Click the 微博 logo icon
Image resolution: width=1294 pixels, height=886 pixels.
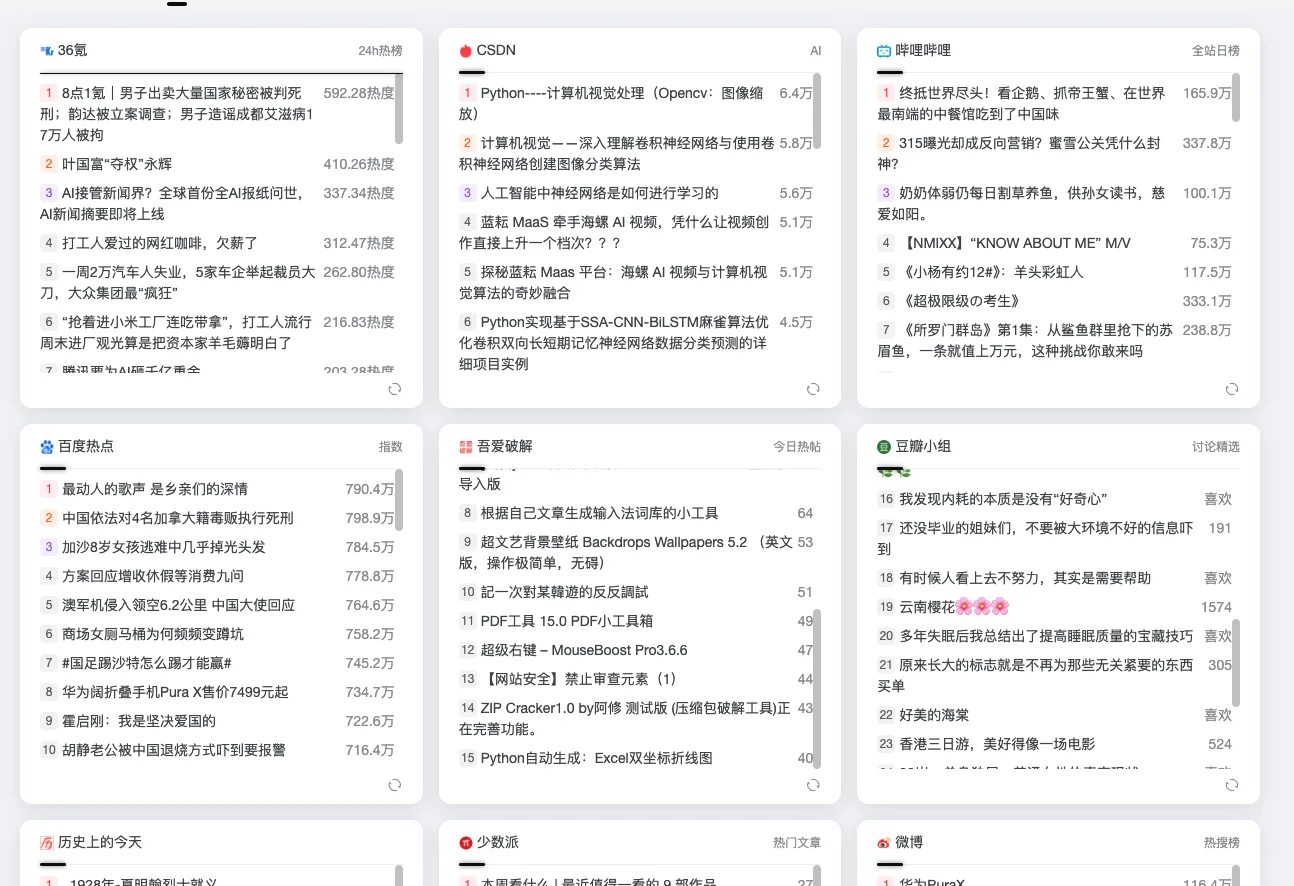pos(881,842)
